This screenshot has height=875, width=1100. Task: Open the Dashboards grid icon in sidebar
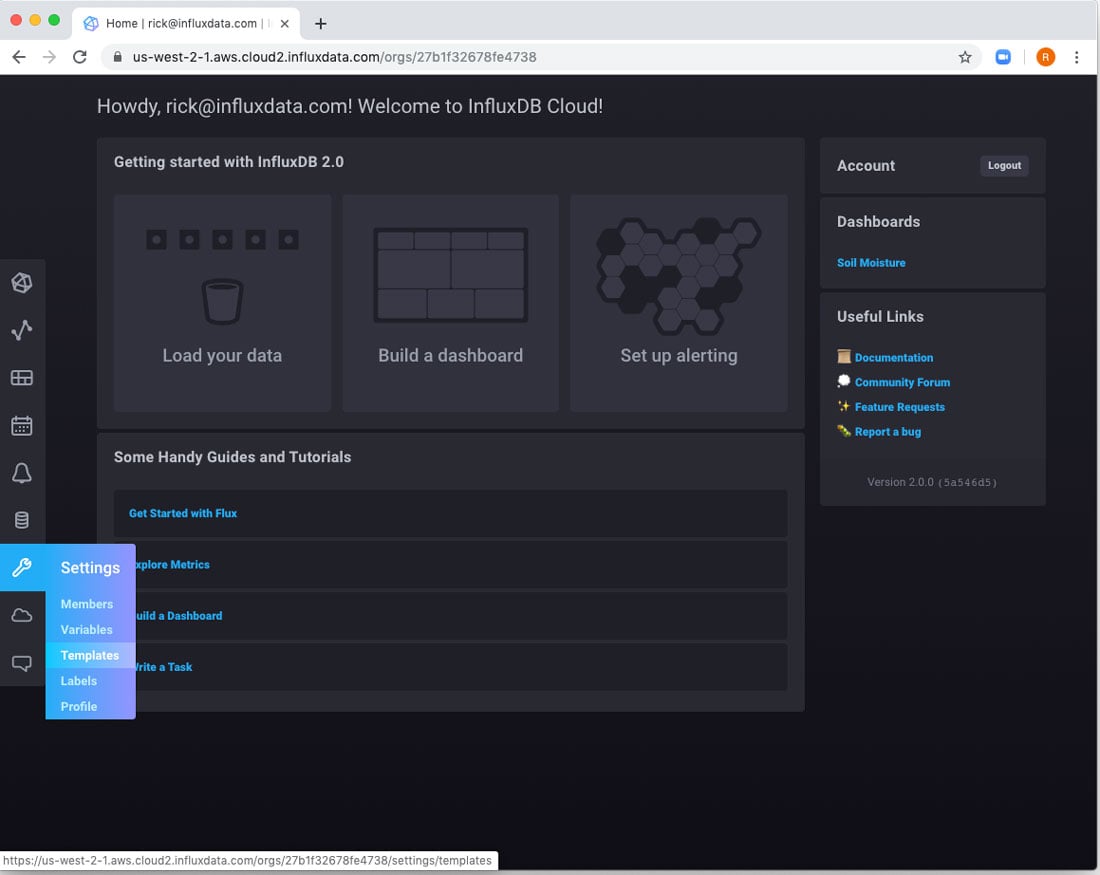(22, 378)
